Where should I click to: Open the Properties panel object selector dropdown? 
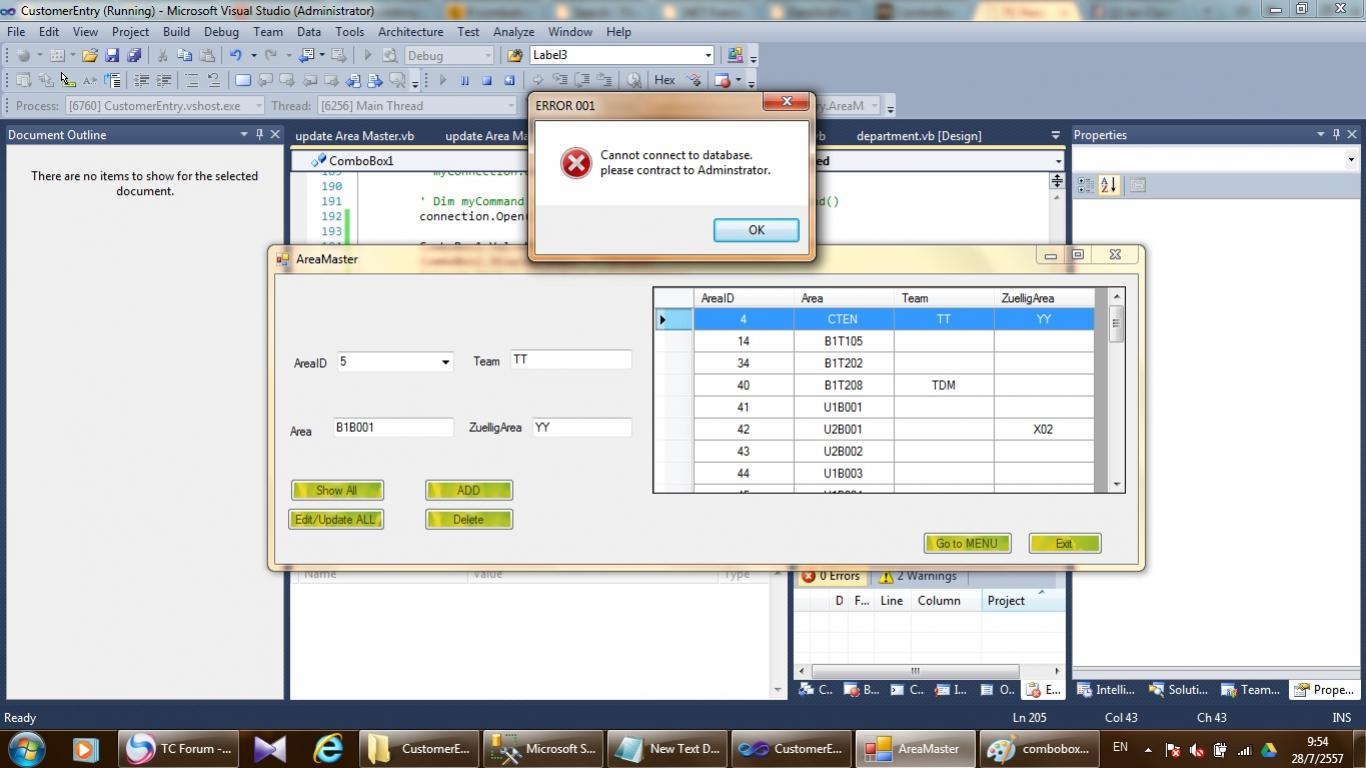point(1351,160)
